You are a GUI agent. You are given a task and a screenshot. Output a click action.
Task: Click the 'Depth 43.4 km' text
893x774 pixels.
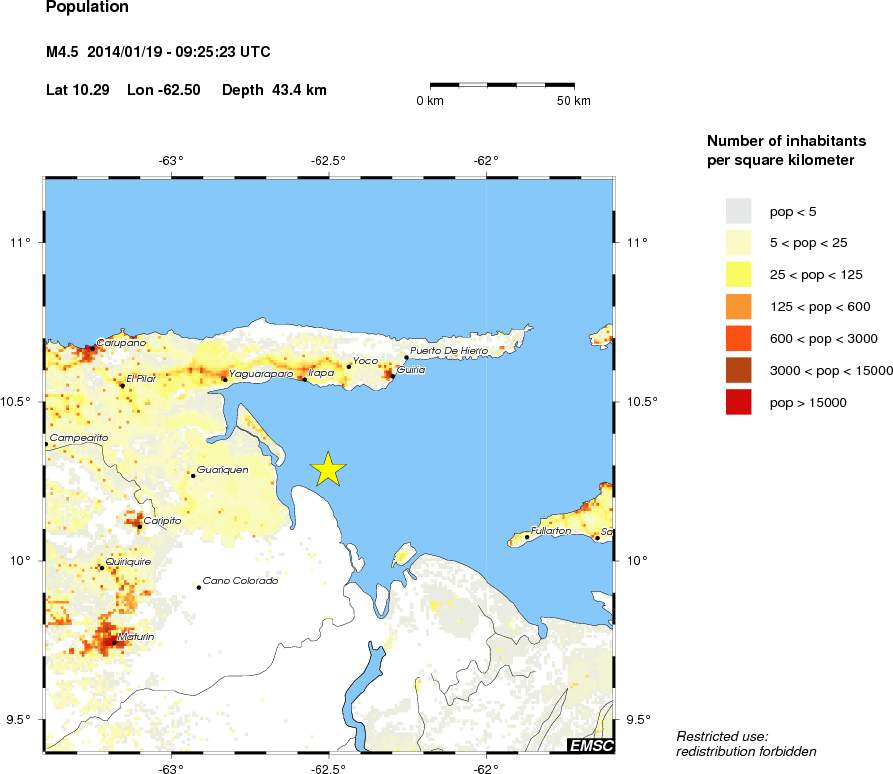pos(274,90)
